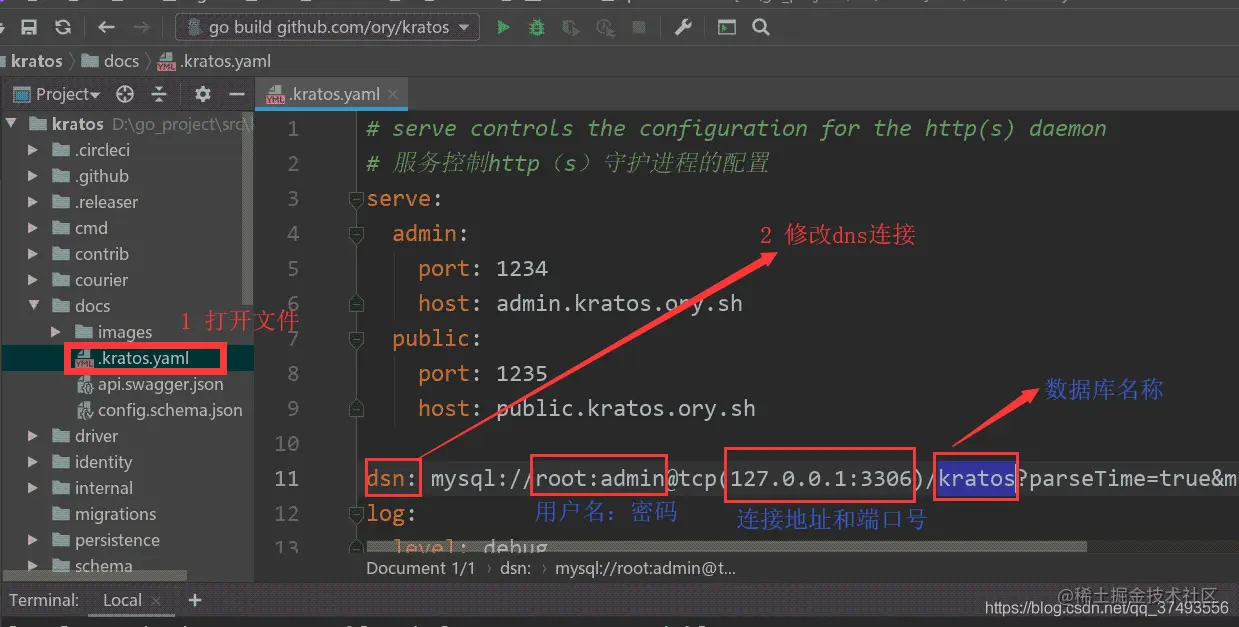This screenshot has width=1239, height=627.
Task: Open settings via the wrench icon
Action: point(683,27)
